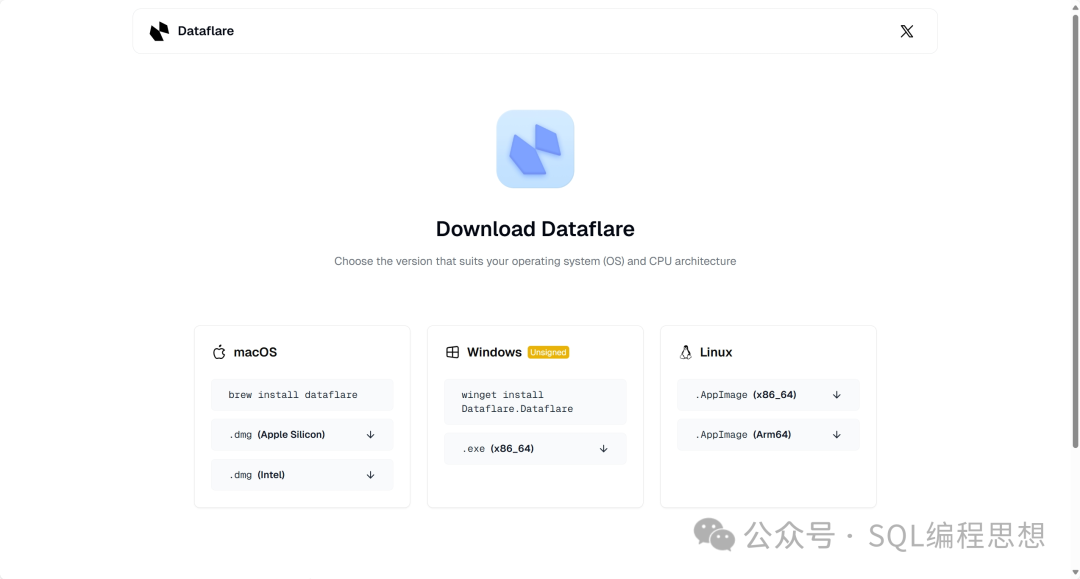
Task: Click the Download Dataflare heading
Action: pyautogui.click(x=535, y=229)
